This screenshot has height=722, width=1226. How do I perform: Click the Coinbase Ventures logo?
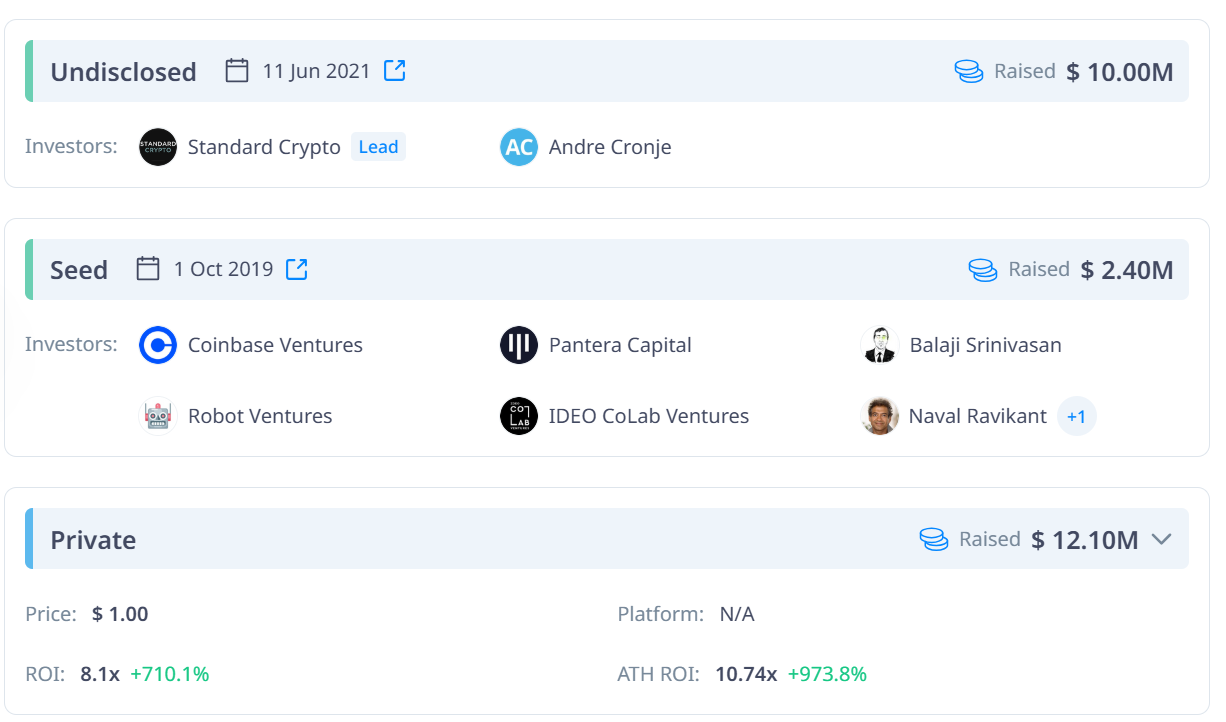click(157, 344)
